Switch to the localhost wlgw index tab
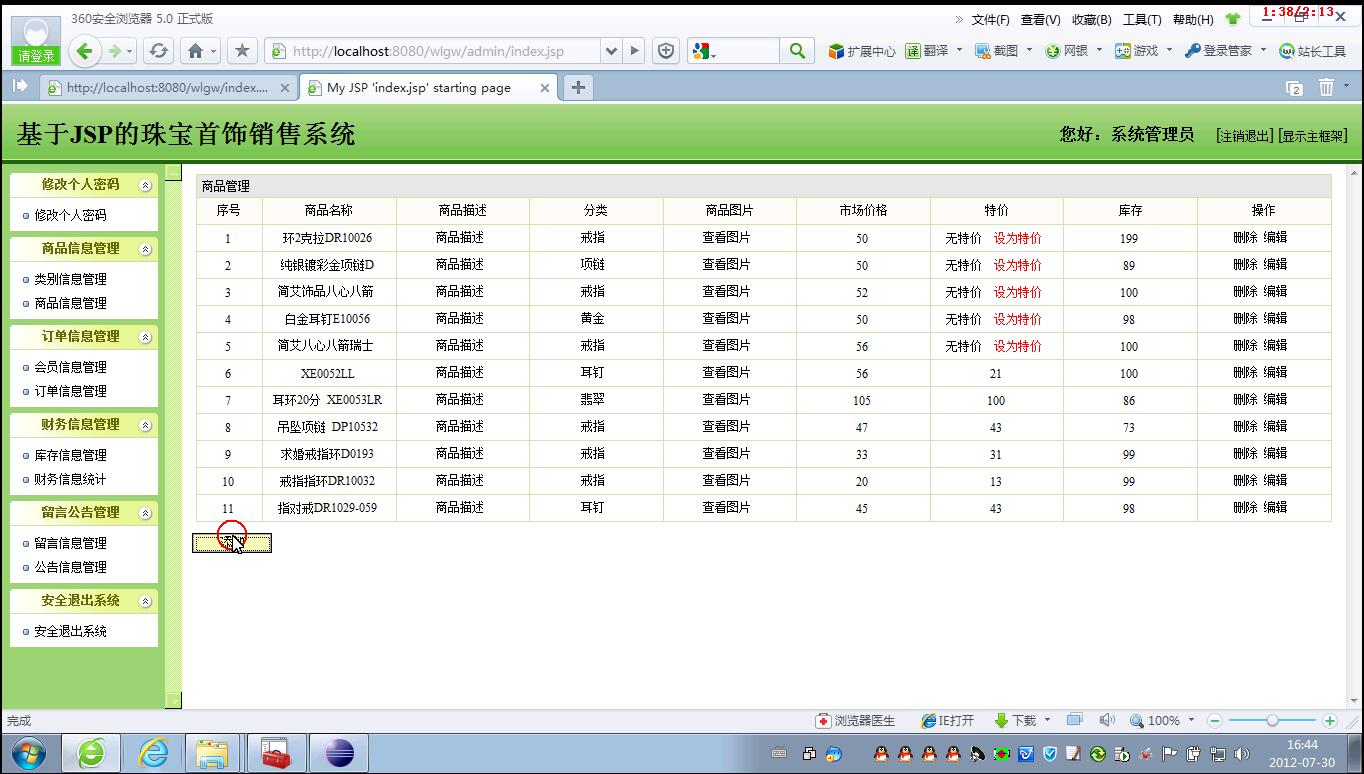 point(167,88)
